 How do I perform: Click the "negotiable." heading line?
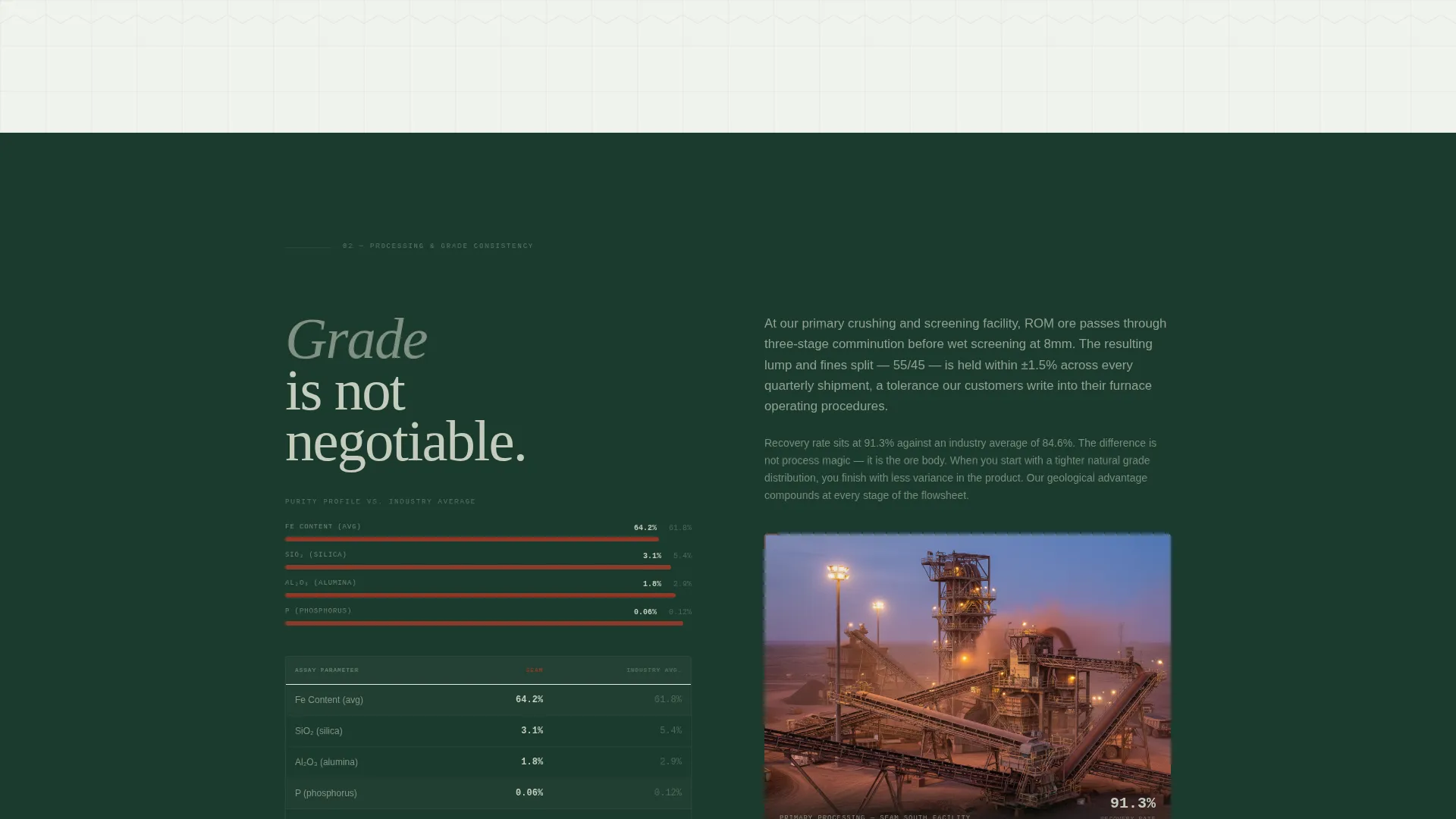point(405,442)
